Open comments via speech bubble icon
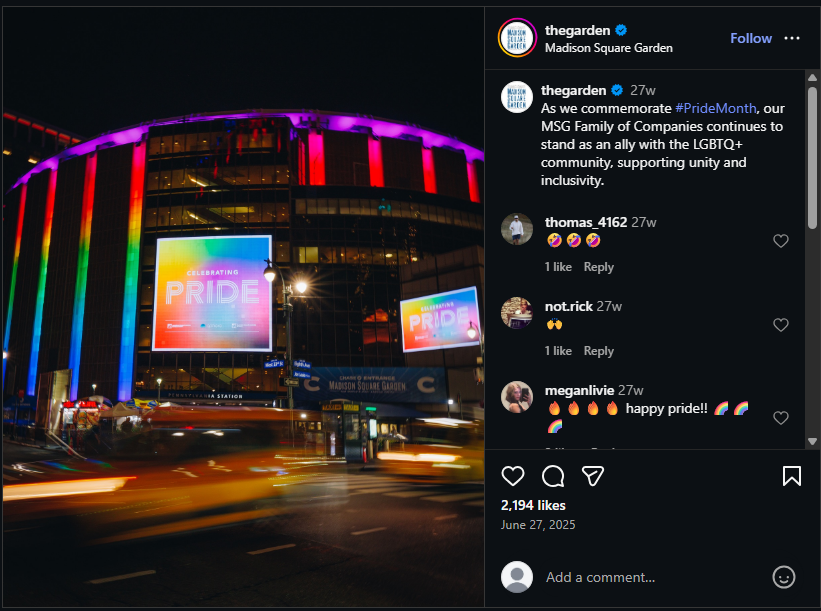 (553, 476)
